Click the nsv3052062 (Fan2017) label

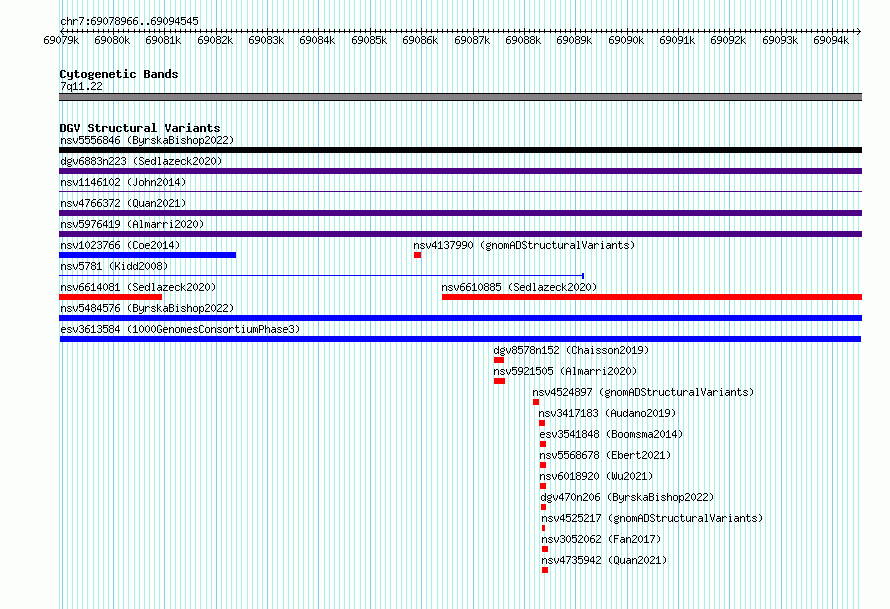click(601, 539)
